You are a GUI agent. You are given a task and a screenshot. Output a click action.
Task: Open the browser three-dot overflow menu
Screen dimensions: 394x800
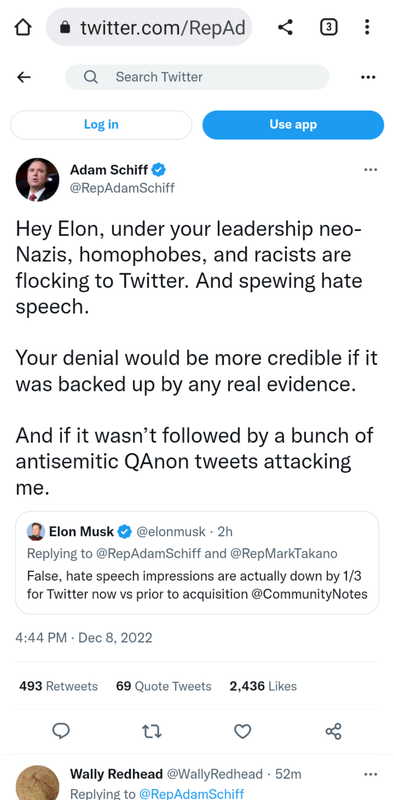[367, 27]
